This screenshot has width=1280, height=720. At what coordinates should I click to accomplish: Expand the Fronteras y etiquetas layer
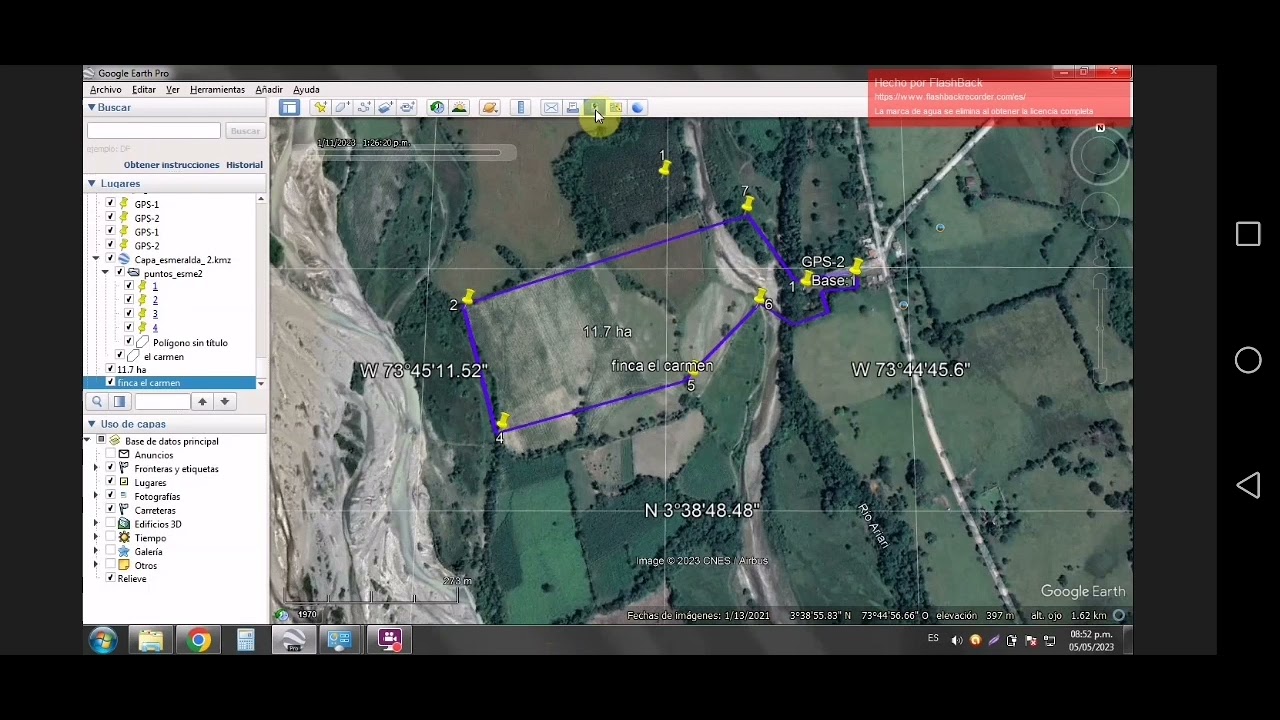96,468
